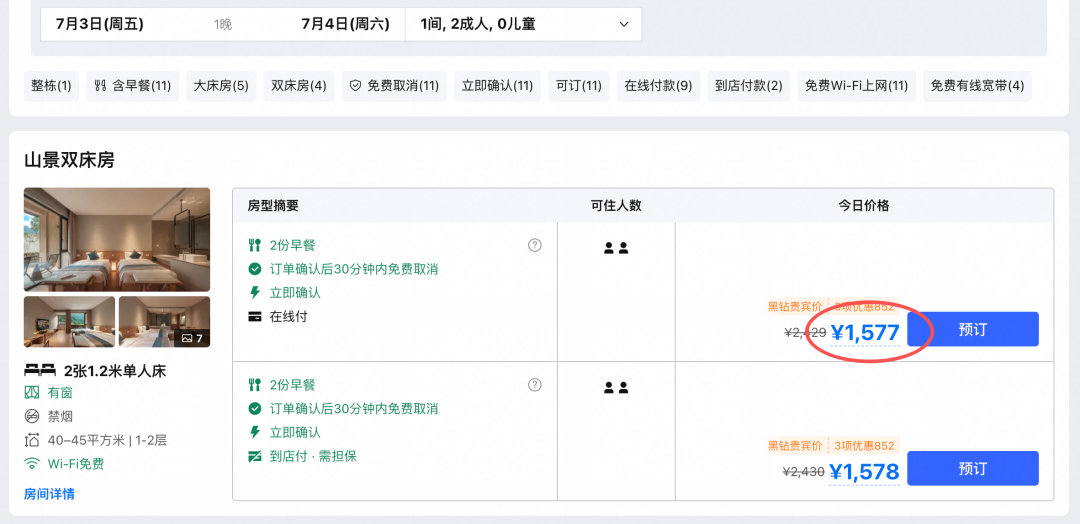1080x524 pixels.
Task: Open the small left room thumbnail
Action: pos(70,322)
